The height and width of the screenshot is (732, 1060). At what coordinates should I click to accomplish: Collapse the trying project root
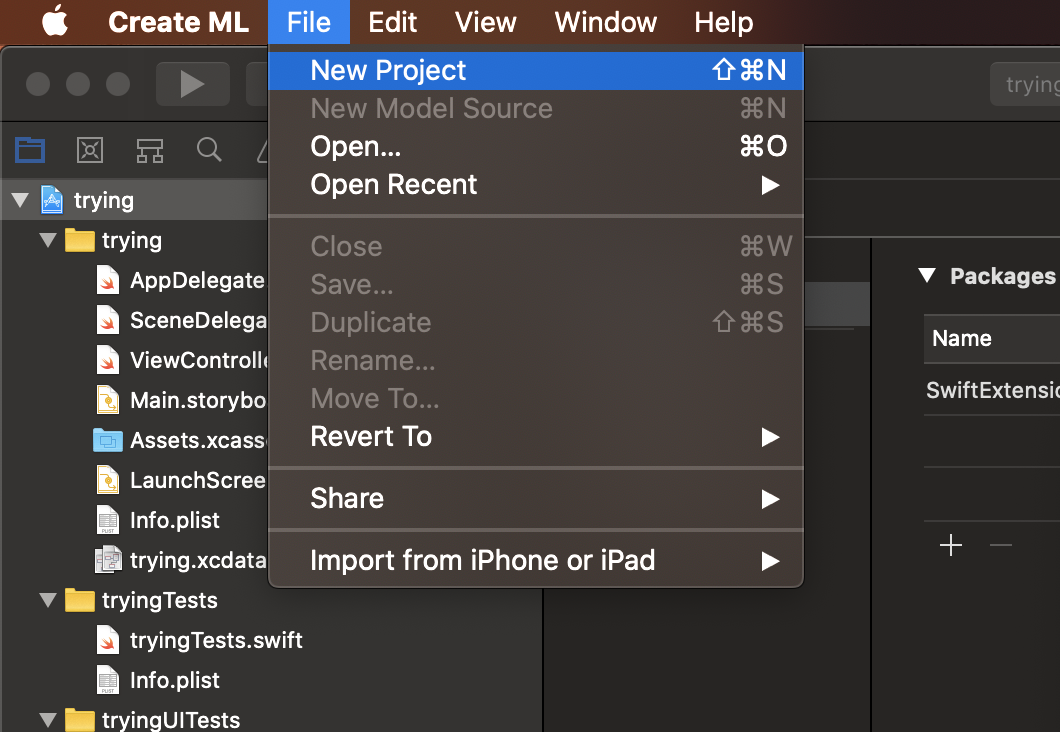20,200
